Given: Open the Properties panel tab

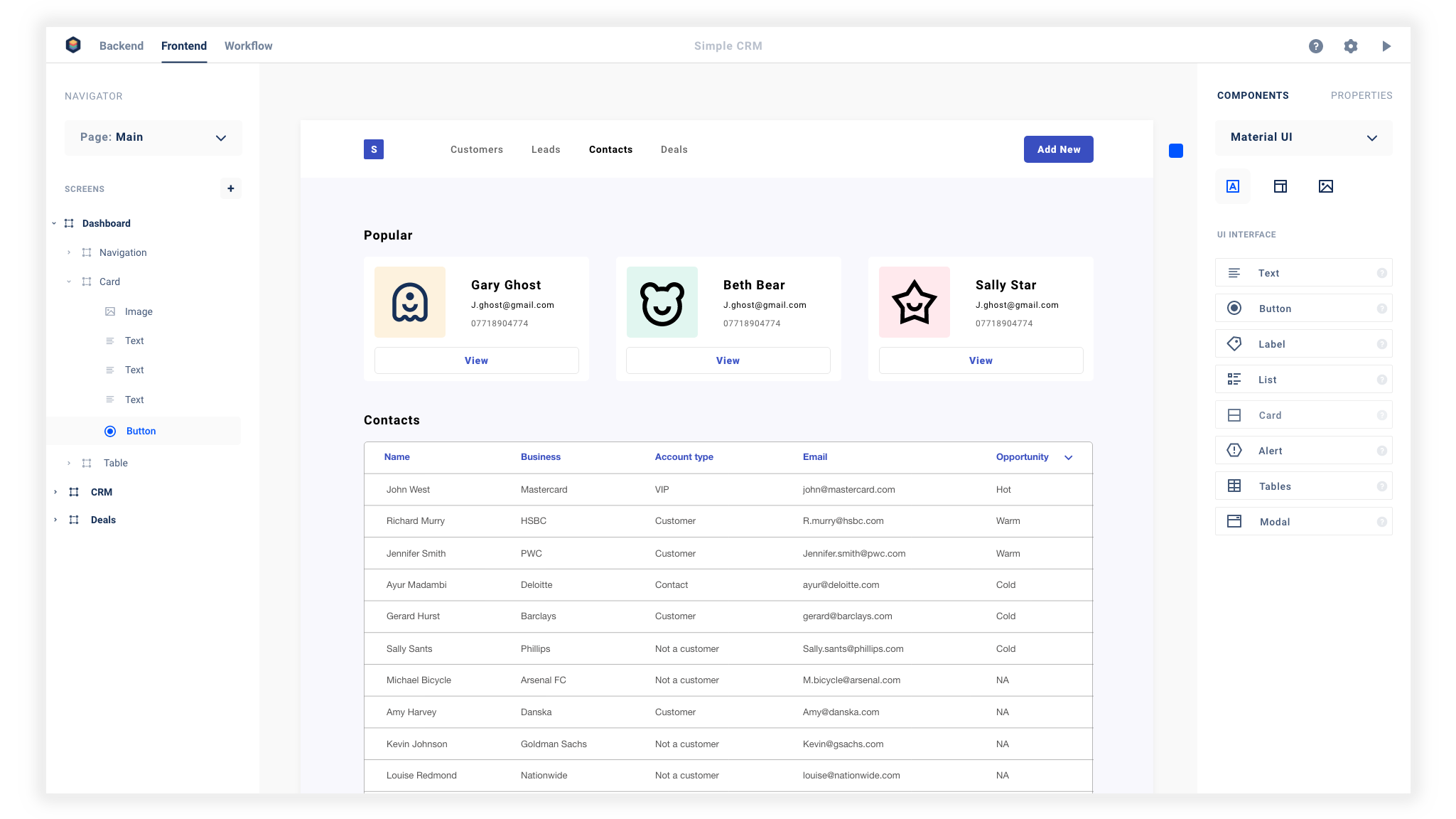Looking at the screenshot, I should (1361, 95).
